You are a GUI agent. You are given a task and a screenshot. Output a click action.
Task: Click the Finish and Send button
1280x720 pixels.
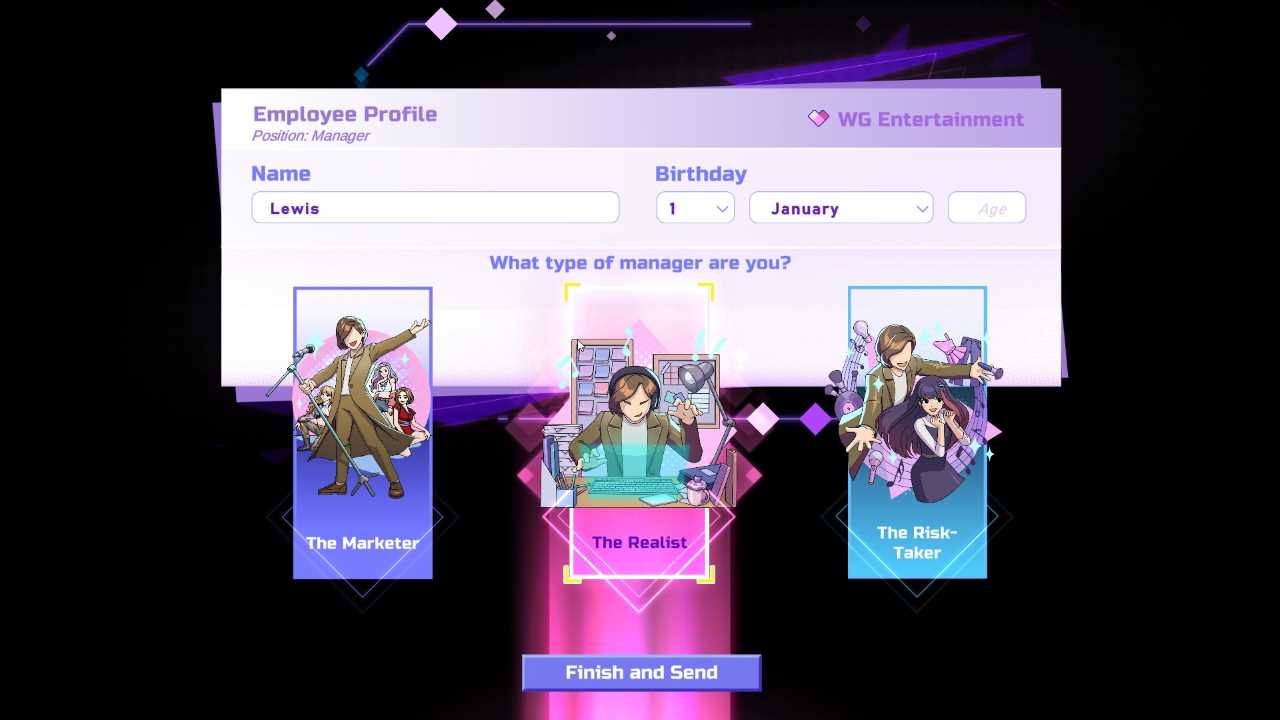641,673
